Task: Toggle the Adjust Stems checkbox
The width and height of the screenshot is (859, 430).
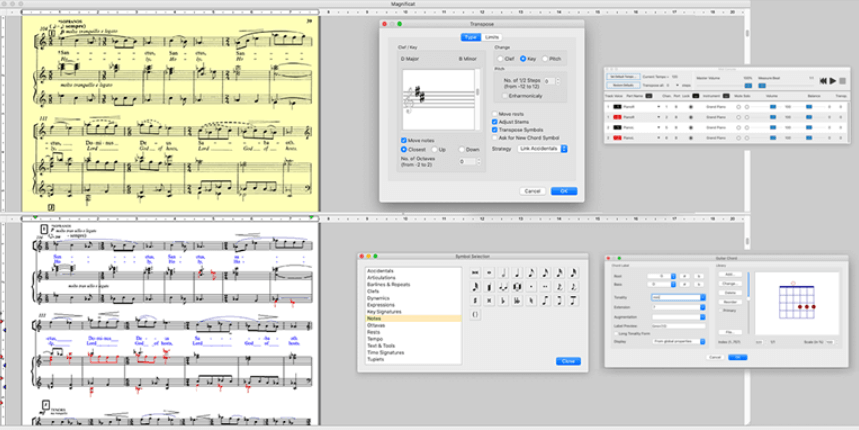Action: tap(495, 122)
